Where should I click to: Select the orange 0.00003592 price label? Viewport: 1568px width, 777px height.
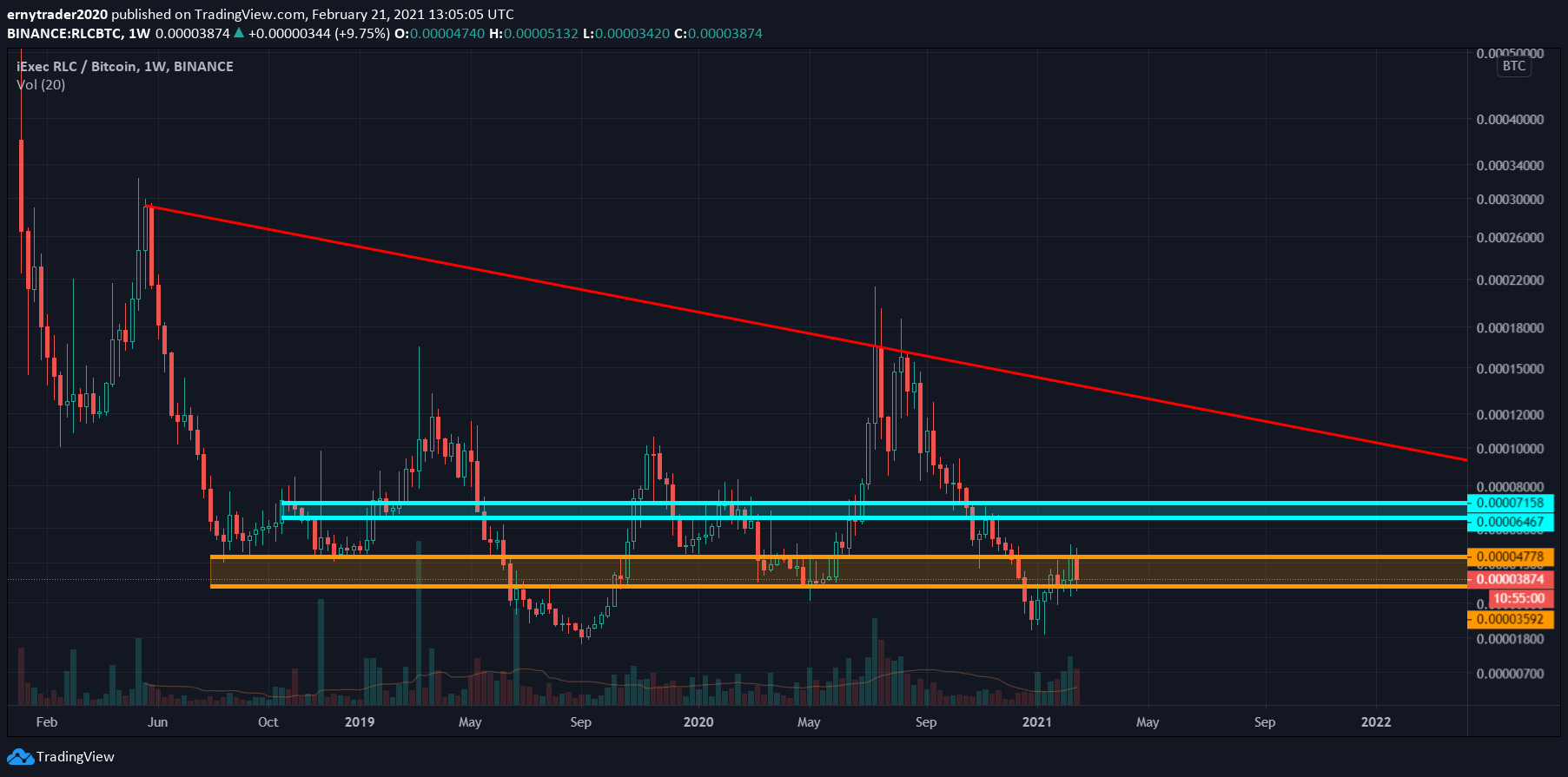pyautogui.click(x=1510, y=619)
